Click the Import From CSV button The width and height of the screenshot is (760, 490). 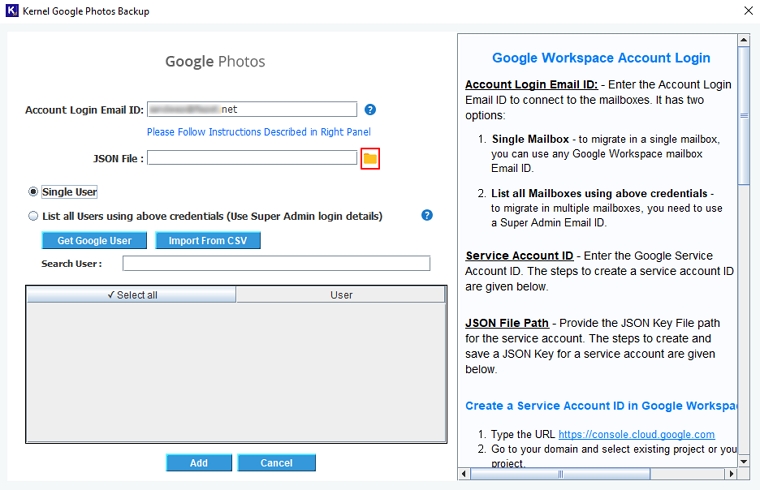tap(208, 240)
